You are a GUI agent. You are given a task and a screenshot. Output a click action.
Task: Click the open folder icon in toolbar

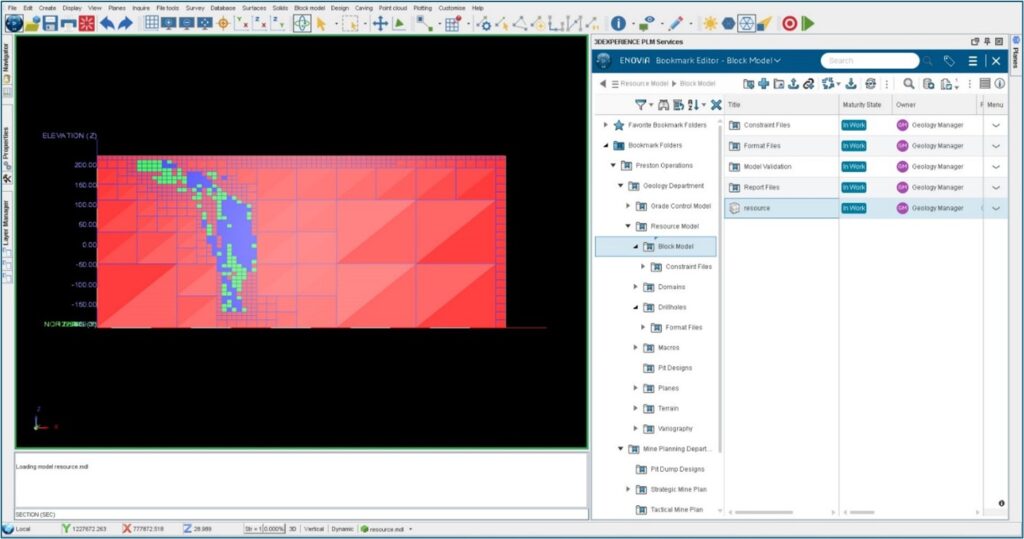(x=33, y=24)
